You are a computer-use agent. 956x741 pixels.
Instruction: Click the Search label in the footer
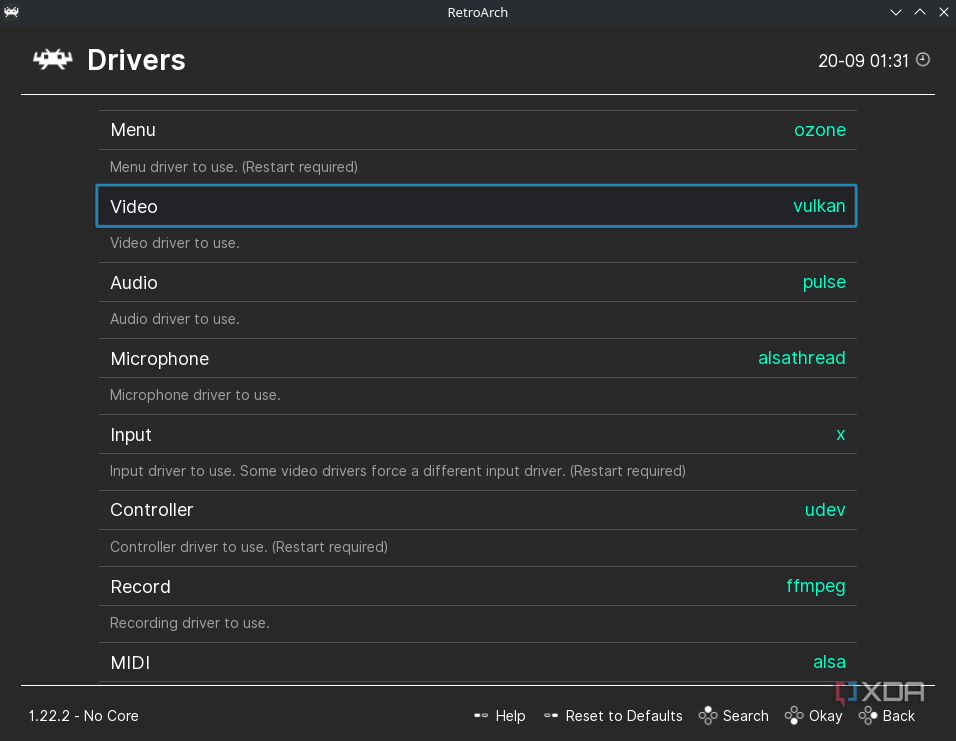click(745, 715)
